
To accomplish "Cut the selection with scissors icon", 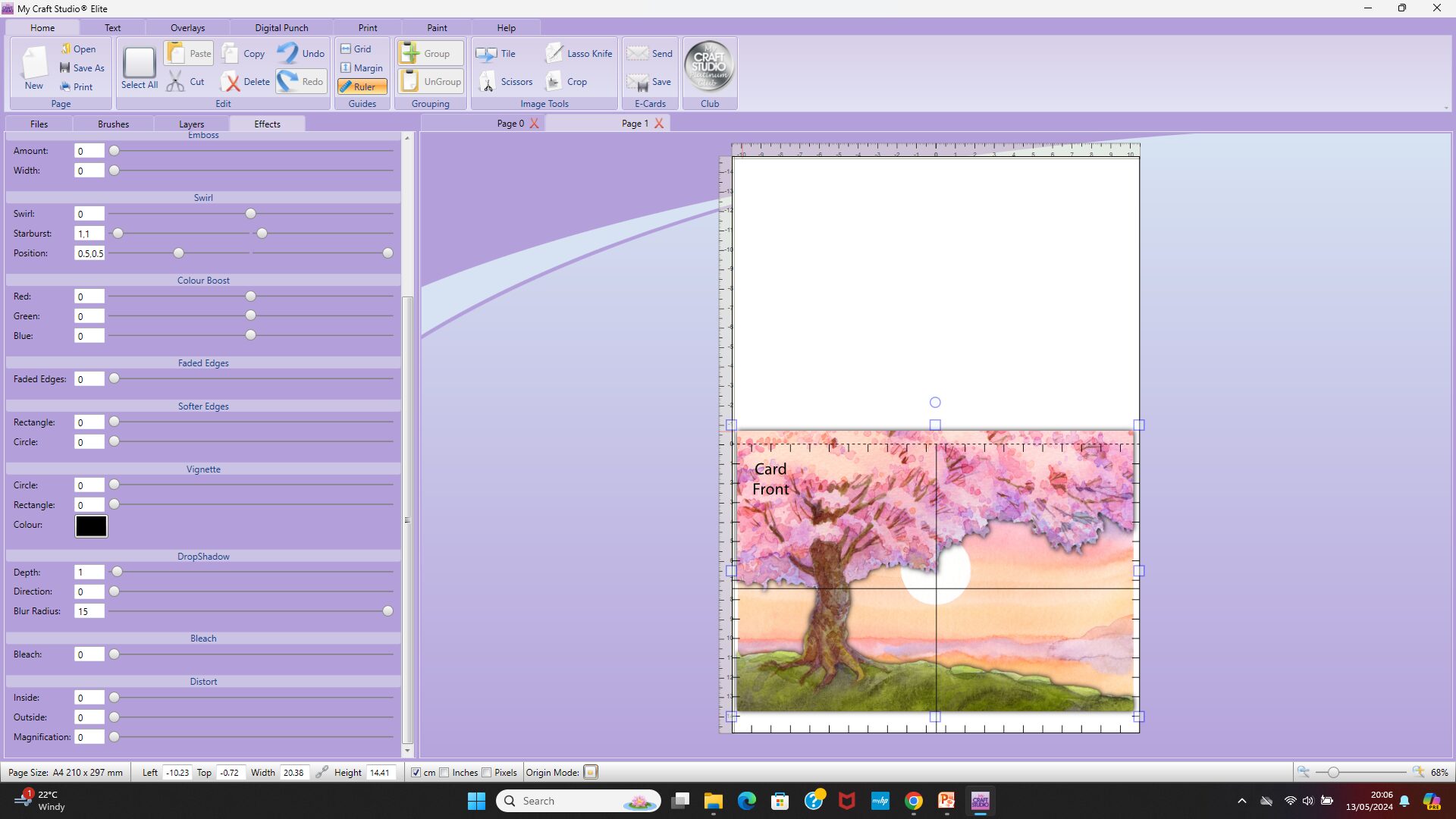I will pos(175,81).
